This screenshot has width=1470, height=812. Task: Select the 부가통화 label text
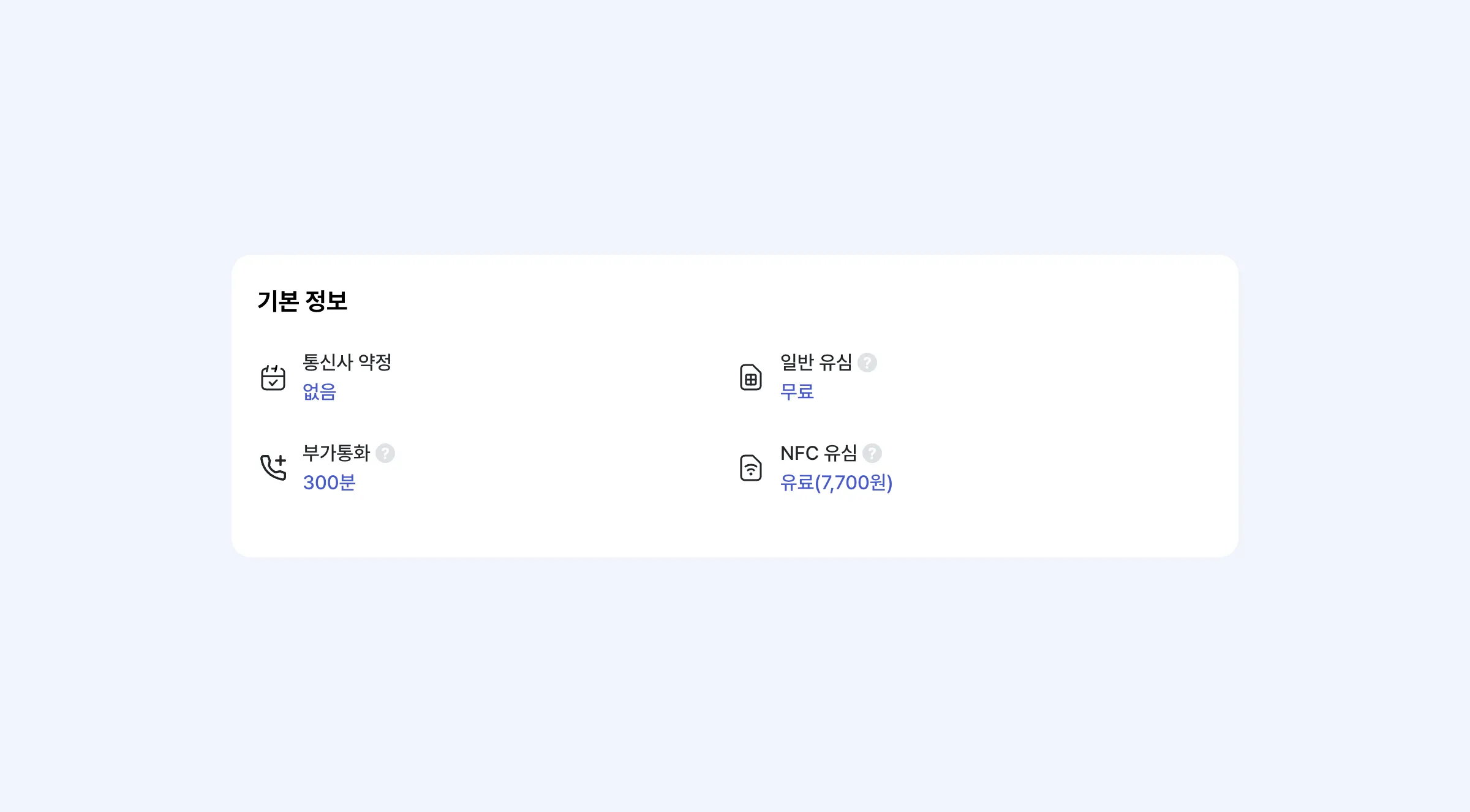(336, 453)
